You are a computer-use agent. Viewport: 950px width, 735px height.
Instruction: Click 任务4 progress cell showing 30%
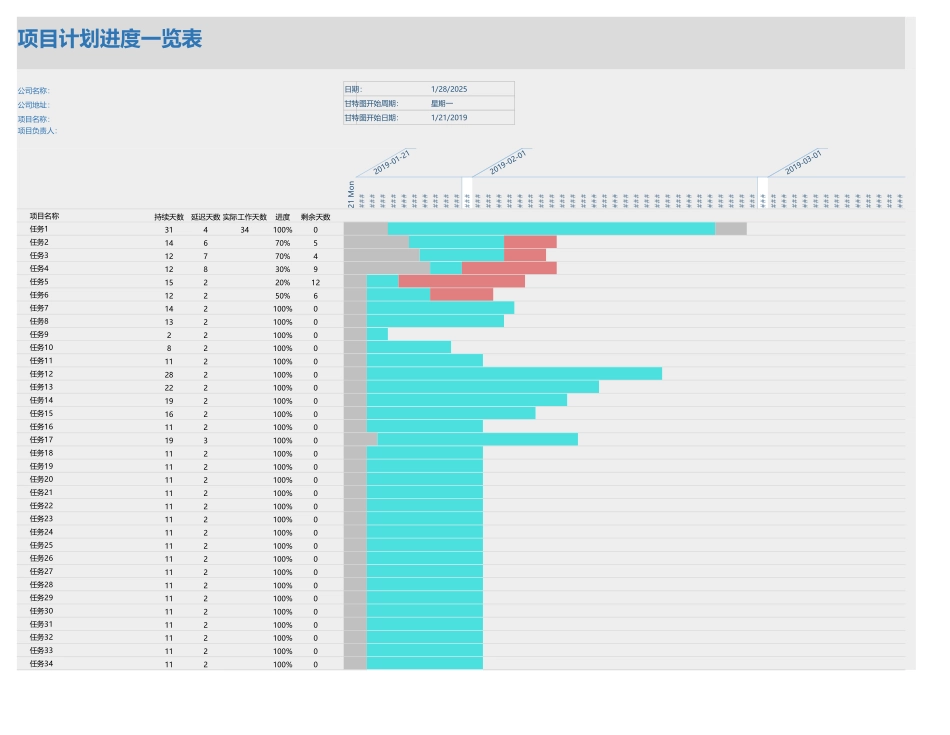click(x=283, y=269)
